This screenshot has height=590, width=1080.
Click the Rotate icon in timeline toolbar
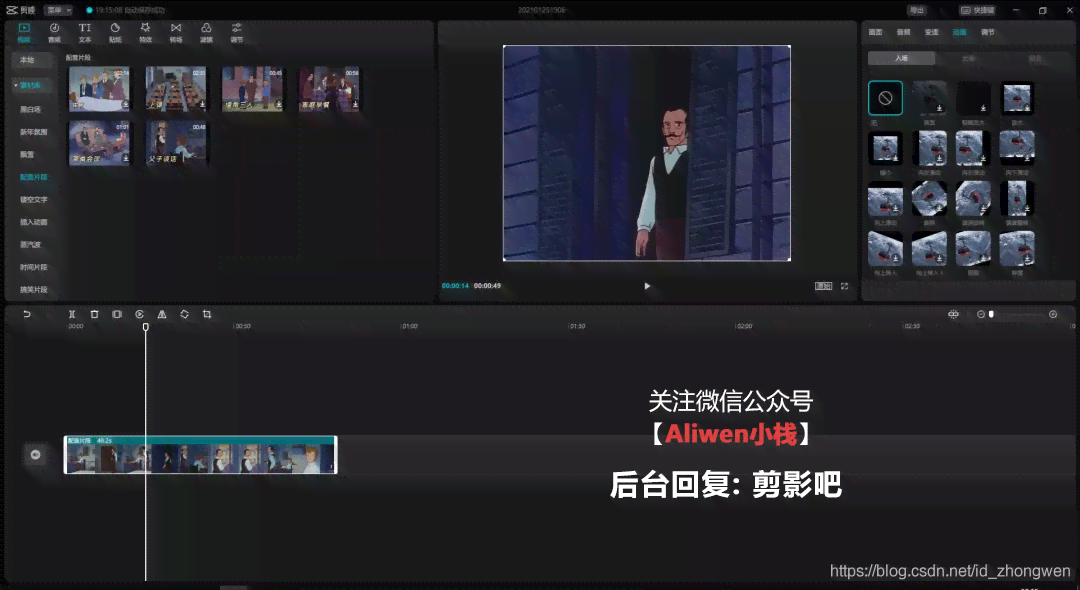[x=185, y=314]
